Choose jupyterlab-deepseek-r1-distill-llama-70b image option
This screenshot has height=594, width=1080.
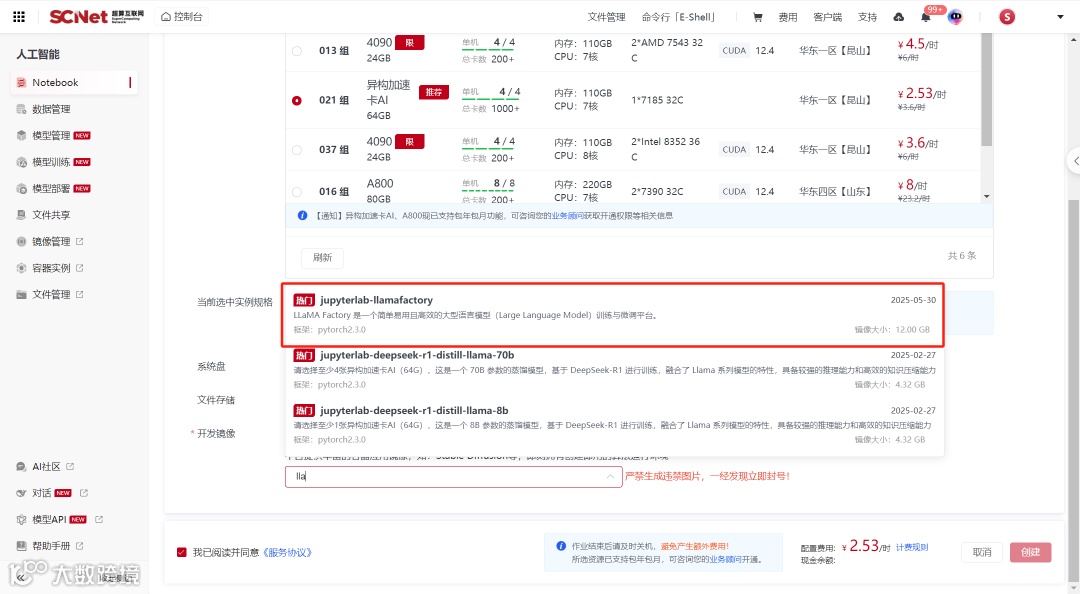[x=613, y=369]
